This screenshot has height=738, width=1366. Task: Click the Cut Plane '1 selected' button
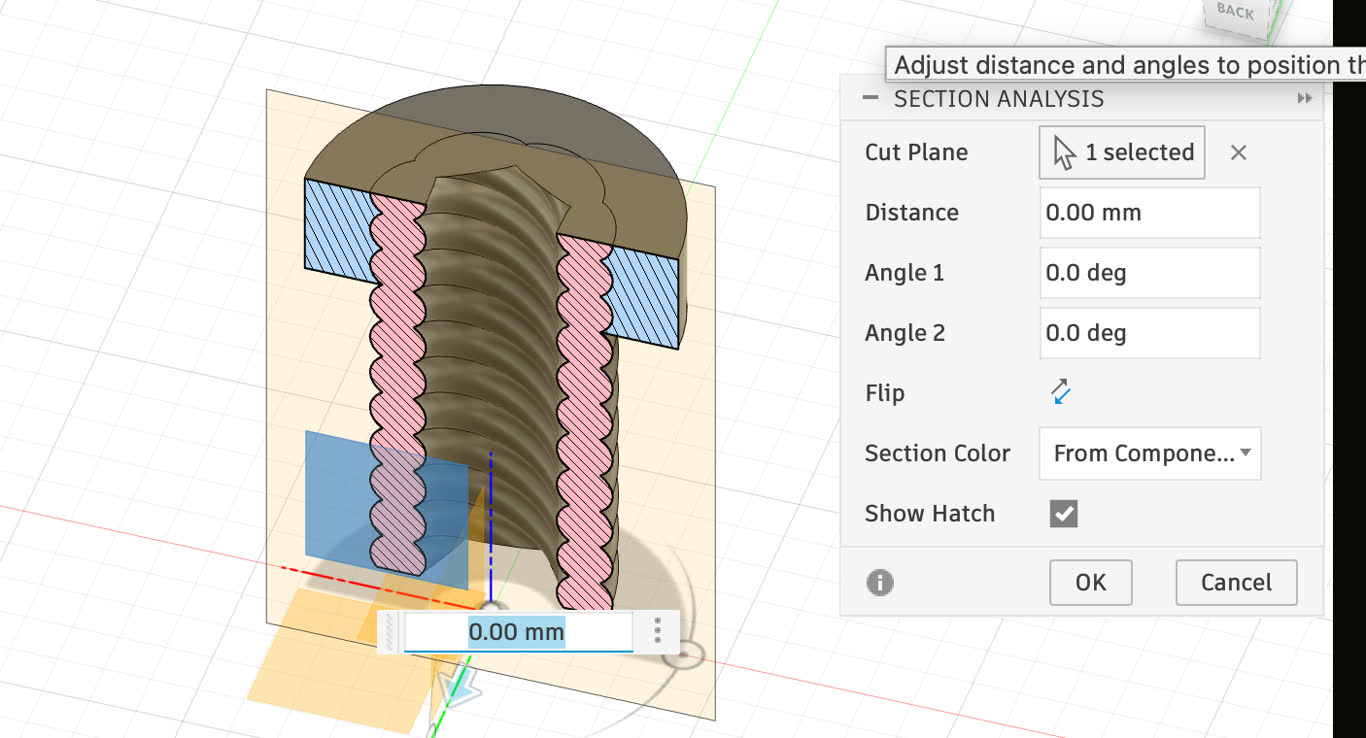click(1122, 152)
